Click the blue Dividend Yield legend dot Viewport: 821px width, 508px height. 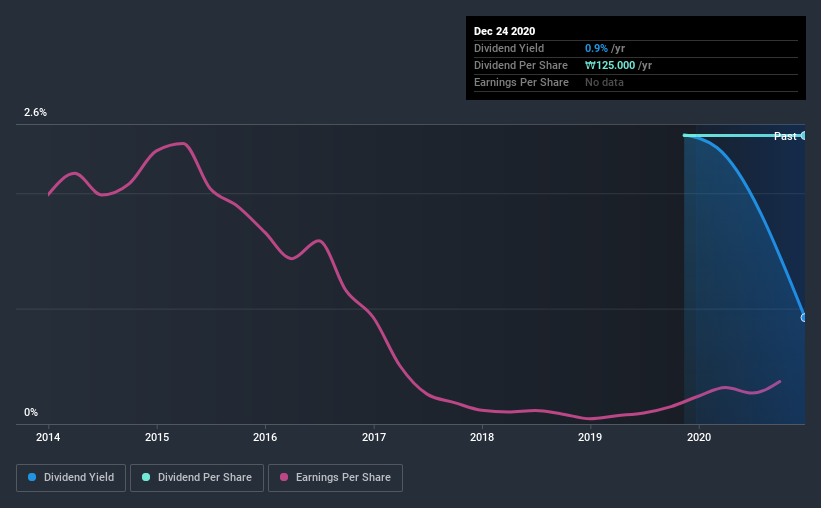(32, 477)
